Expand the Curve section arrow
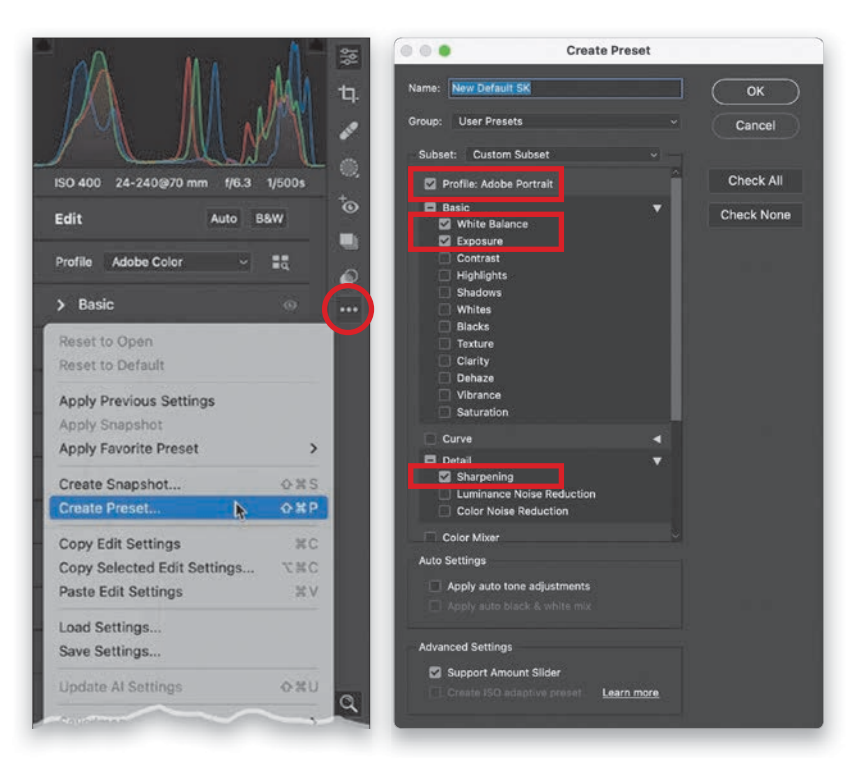 (x=657, y=439)
